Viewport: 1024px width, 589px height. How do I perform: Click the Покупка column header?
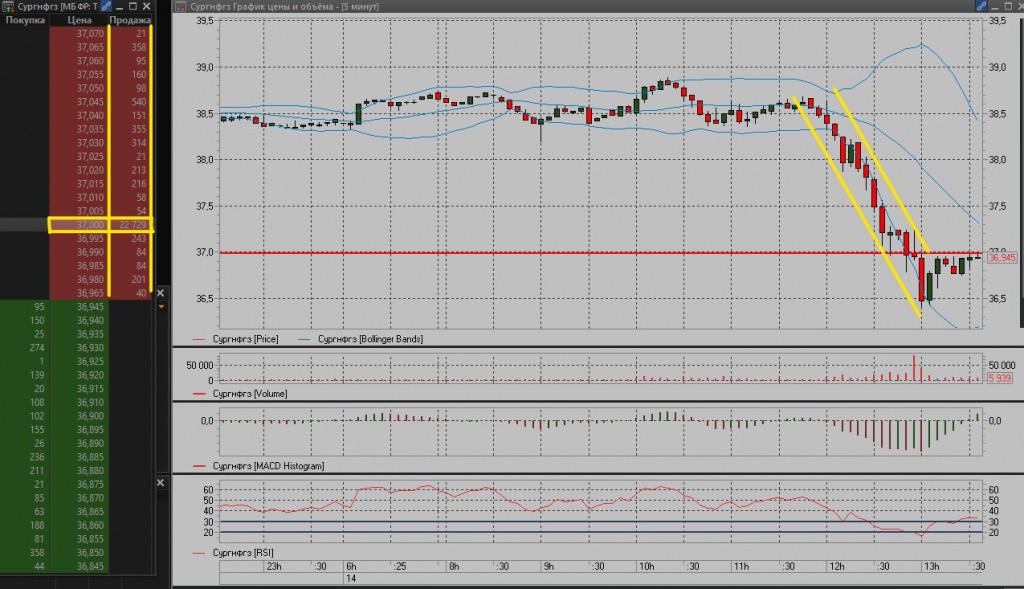tap(25, 20)
